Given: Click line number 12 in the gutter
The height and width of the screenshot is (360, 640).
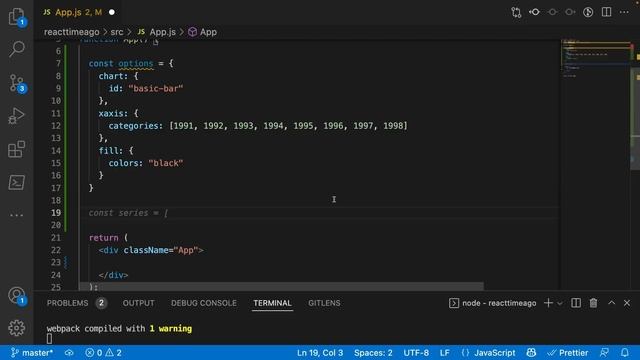Looking at the screenshot, I should click(56, 126).
